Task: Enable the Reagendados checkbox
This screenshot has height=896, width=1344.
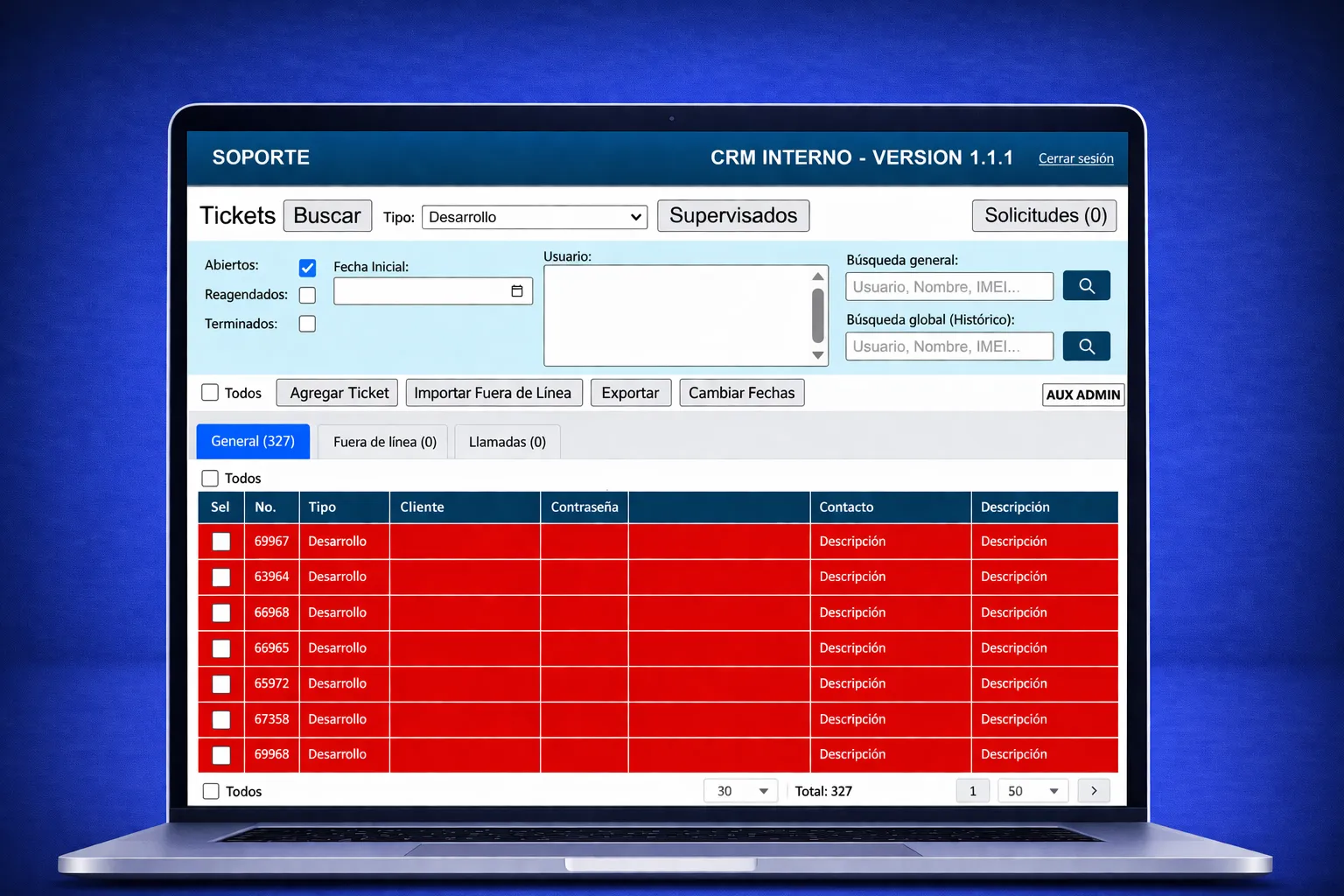Action: coord(307,295)
